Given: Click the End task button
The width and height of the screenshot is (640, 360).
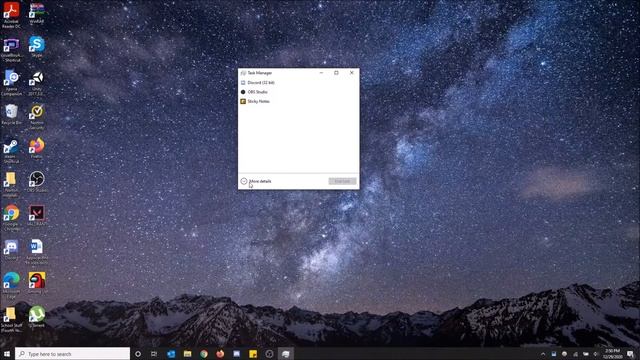Looking at the screenshot, I should point(342,181).
